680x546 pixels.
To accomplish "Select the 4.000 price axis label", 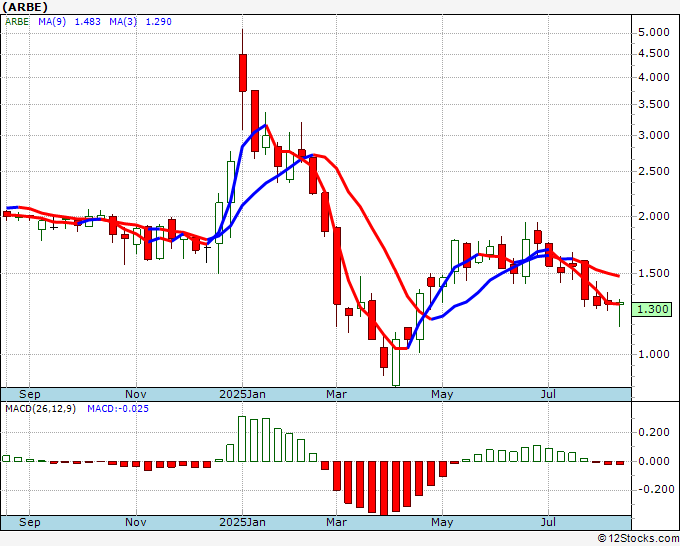I will [x=654, y=77].
